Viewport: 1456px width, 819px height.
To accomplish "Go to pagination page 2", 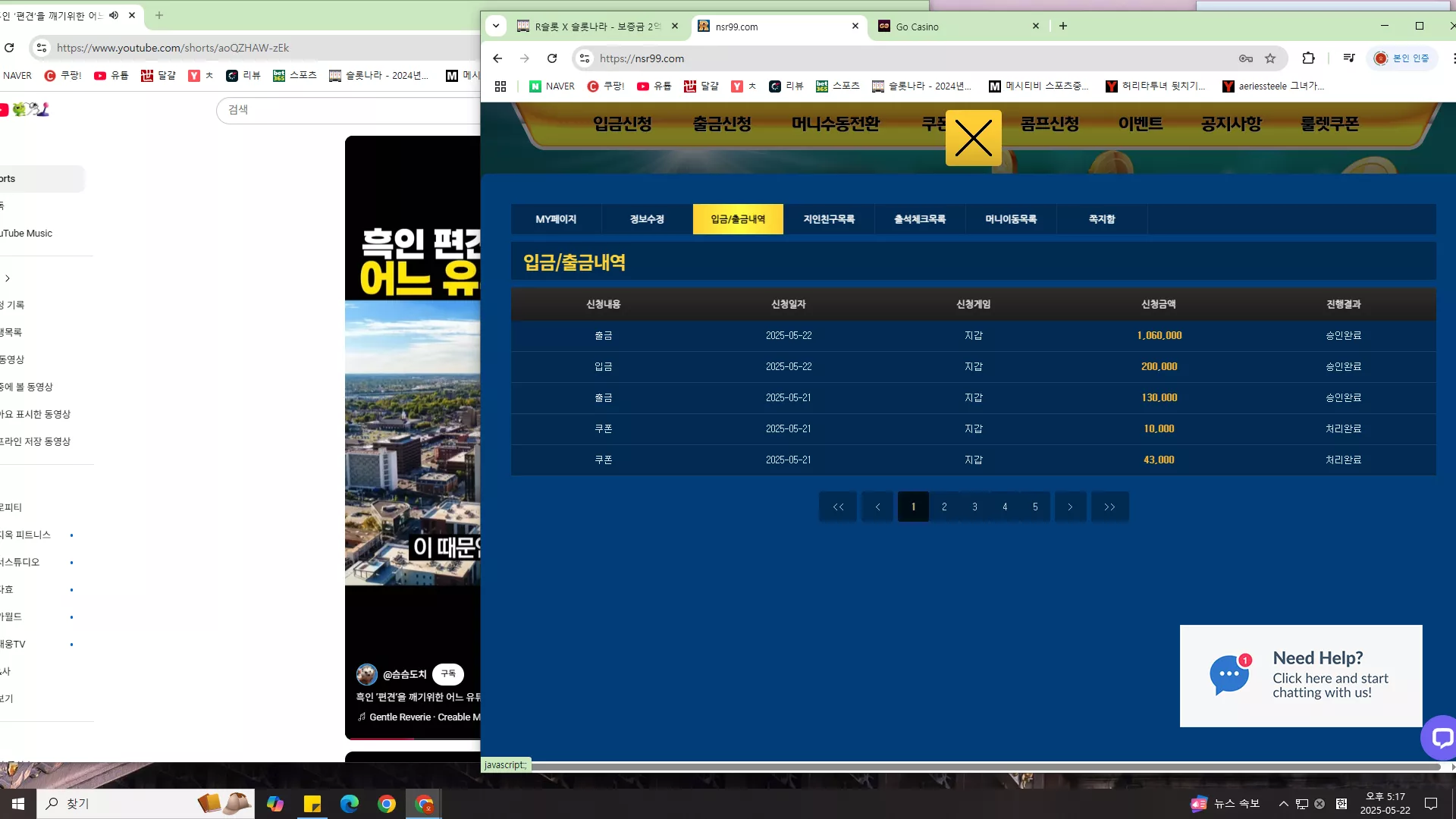I will (x=944, y=507).
